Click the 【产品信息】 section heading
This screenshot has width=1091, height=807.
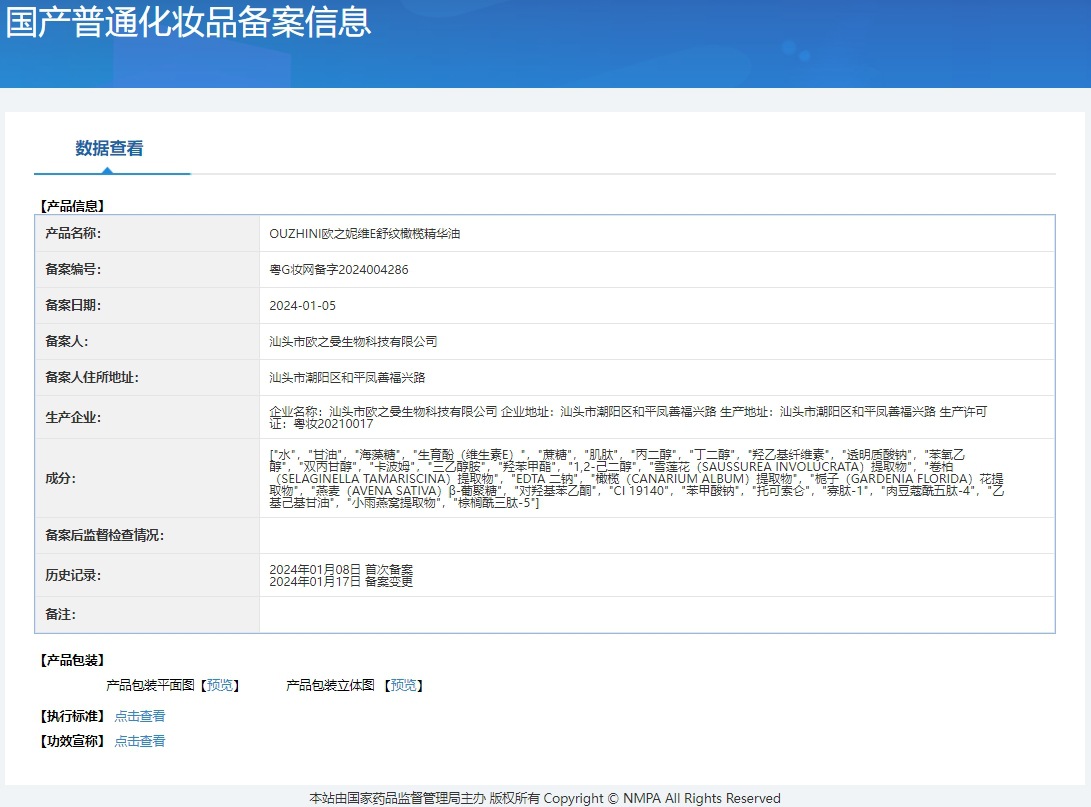point(72,206)
